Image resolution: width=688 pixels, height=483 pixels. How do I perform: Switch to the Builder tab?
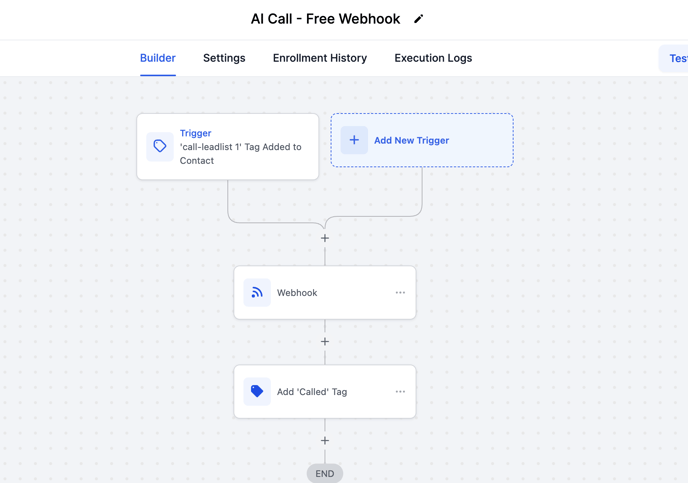click(x=158, y=58)
